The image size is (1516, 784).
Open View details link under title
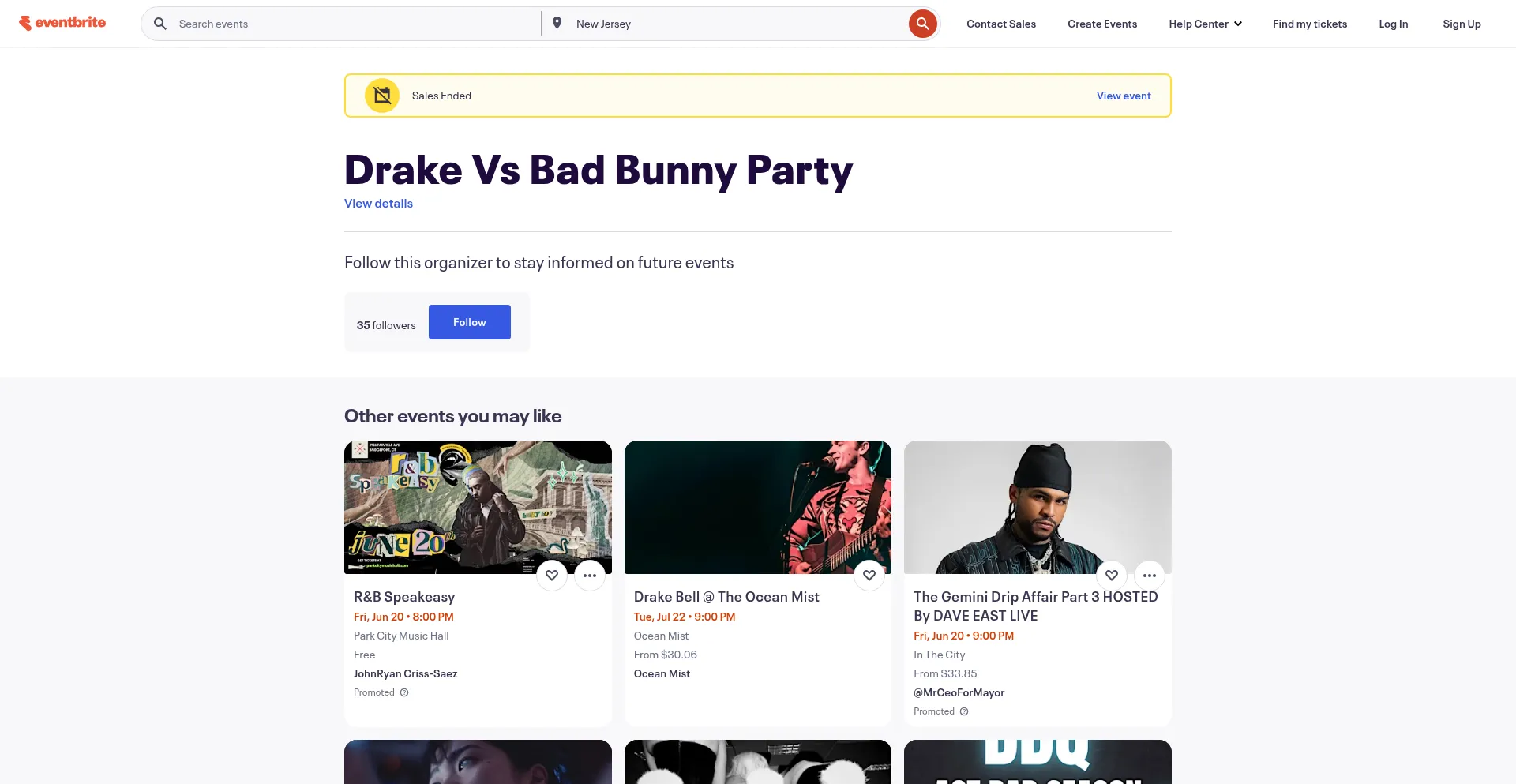pos(378,204)
